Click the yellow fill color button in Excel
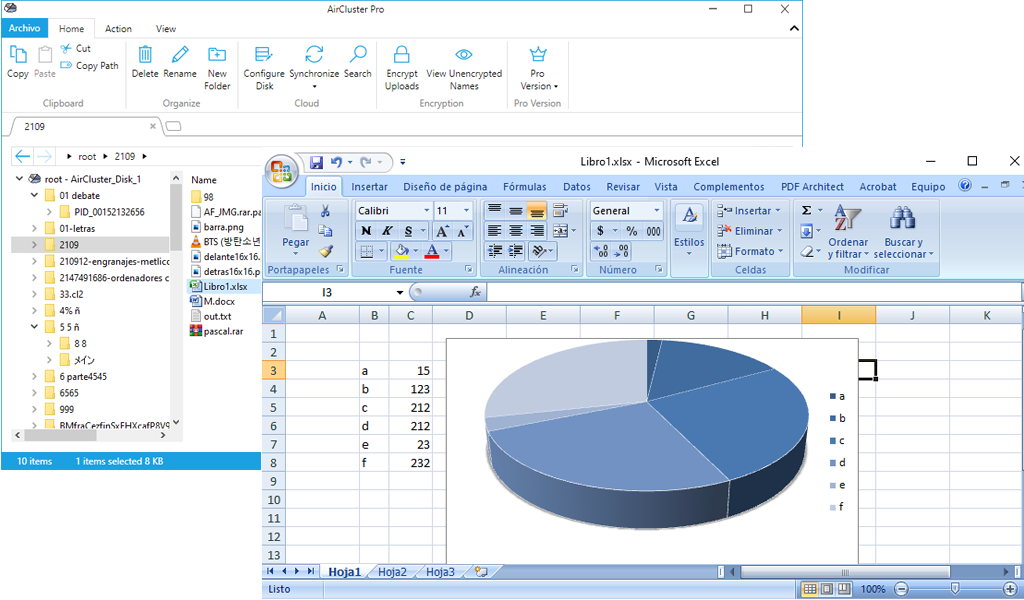This screenshot has height=600, width=1024. tap(402, 251)
